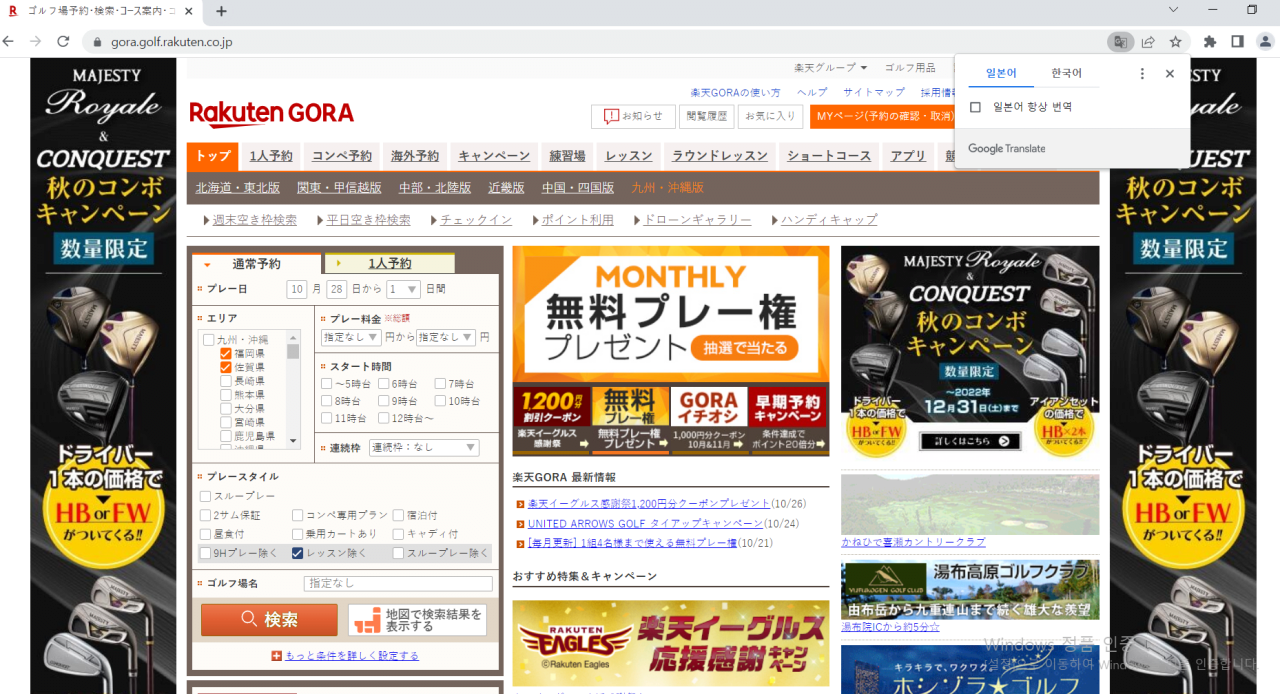1280x694 pixels.
Task: Open the 連続枠：なし dropdown
Action: [x=424, y=448]
